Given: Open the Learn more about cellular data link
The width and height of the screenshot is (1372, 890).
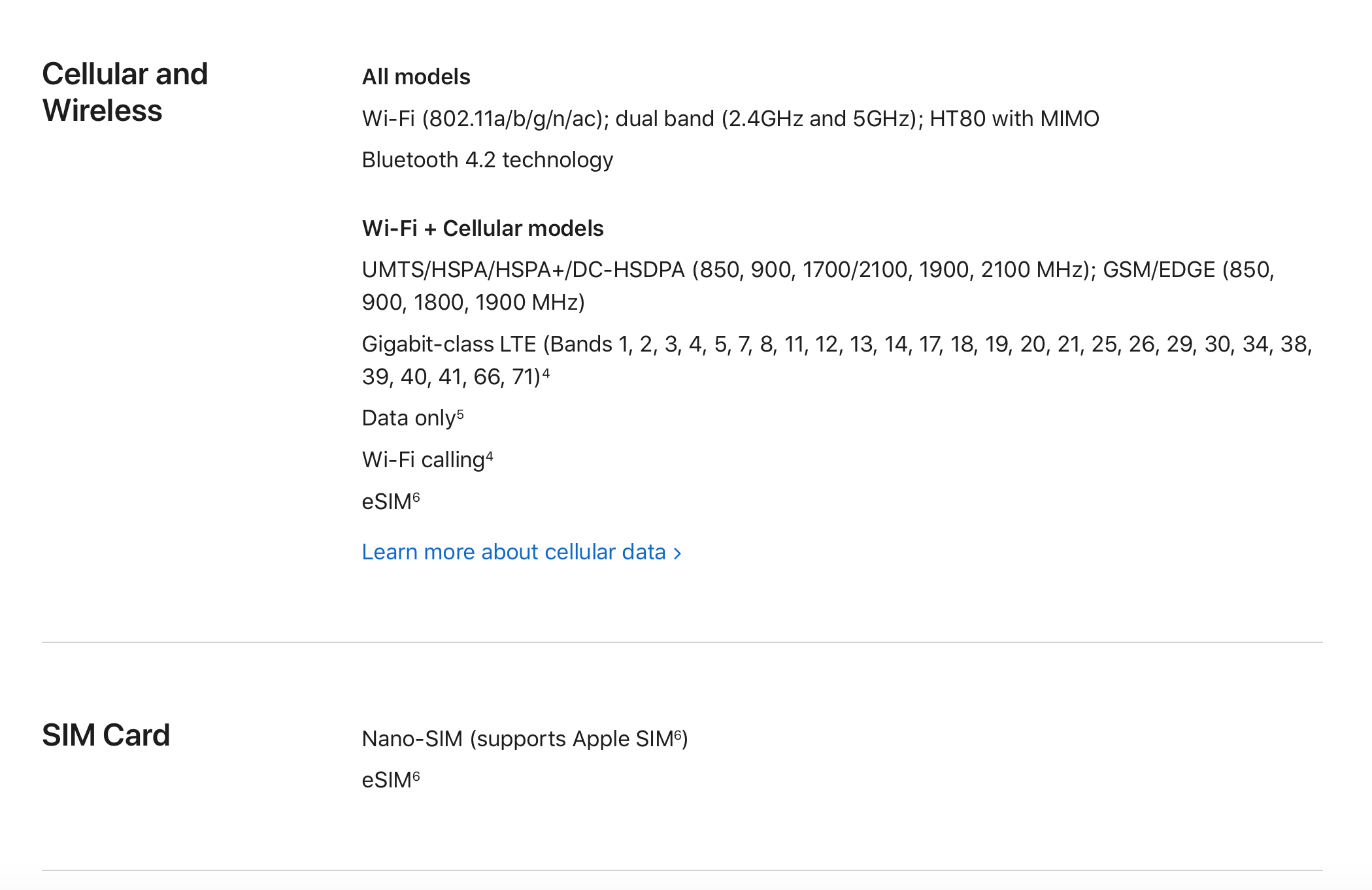Looking at the screenshot, I should [x=514, y=552].
